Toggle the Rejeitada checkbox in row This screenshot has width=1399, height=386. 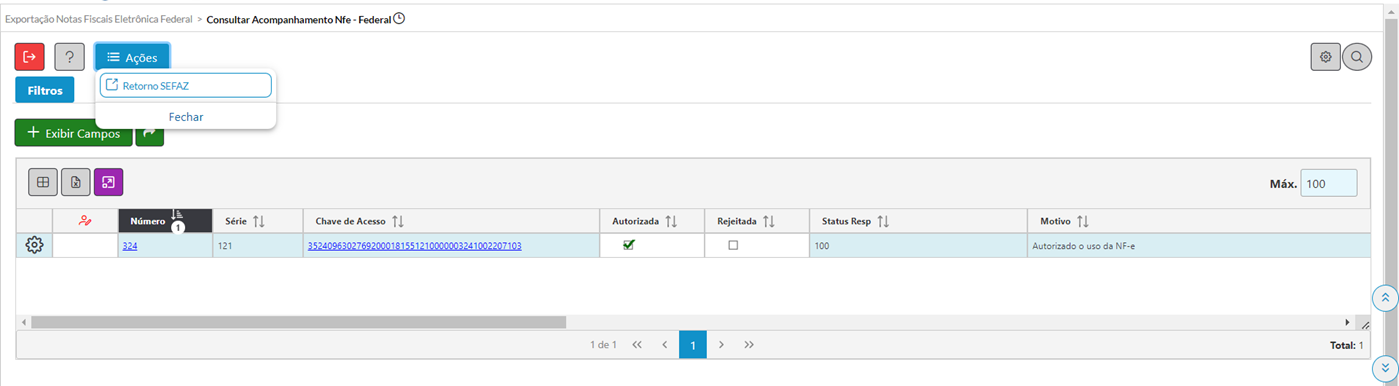click(x=733, y=245)
